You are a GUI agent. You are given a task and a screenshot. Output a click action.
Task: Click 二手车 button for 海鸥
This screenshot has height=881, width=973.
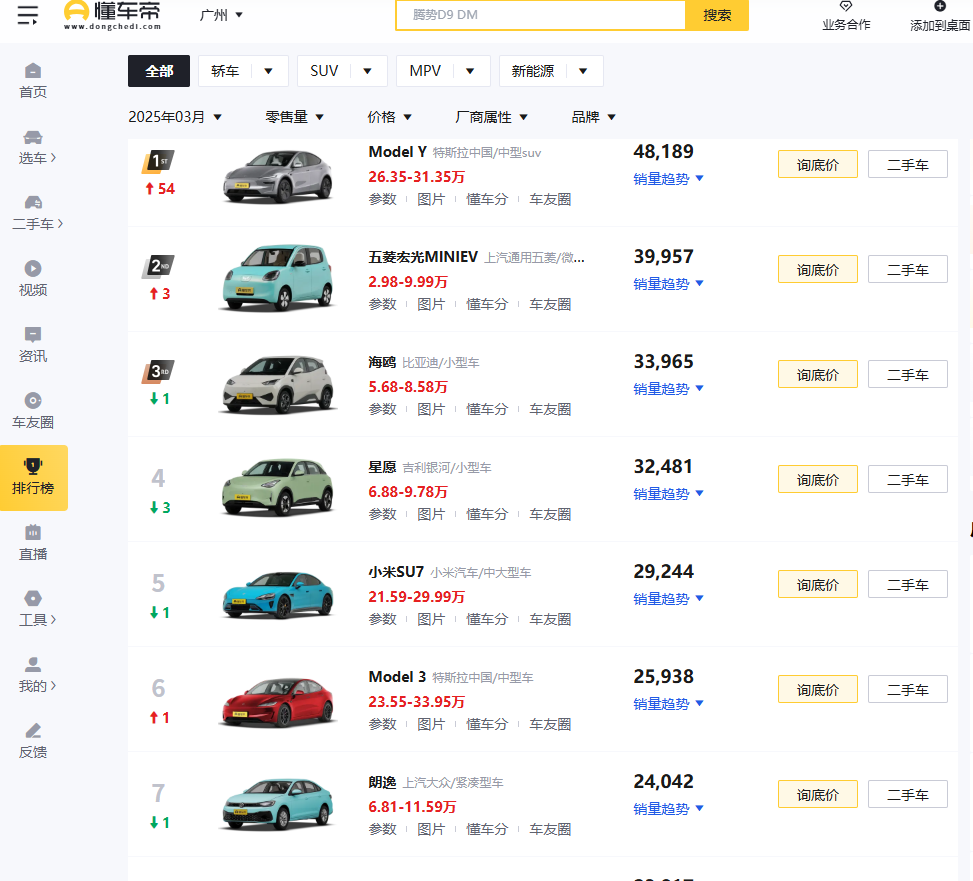pos(908,374)
